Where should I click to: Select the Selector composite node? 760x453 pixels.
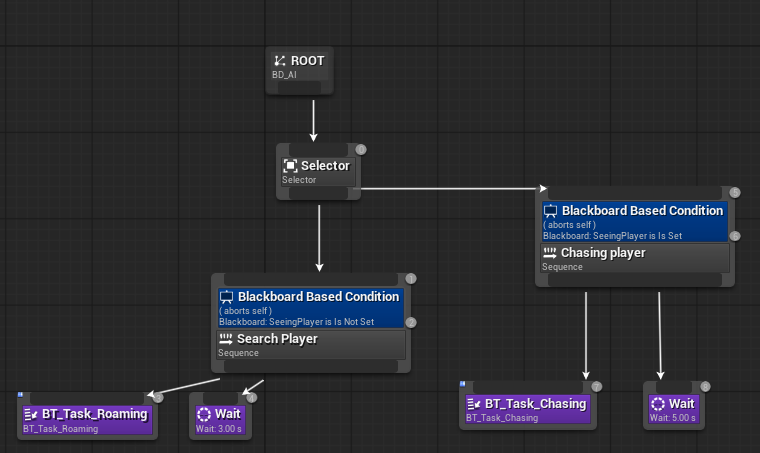point(318,172)
